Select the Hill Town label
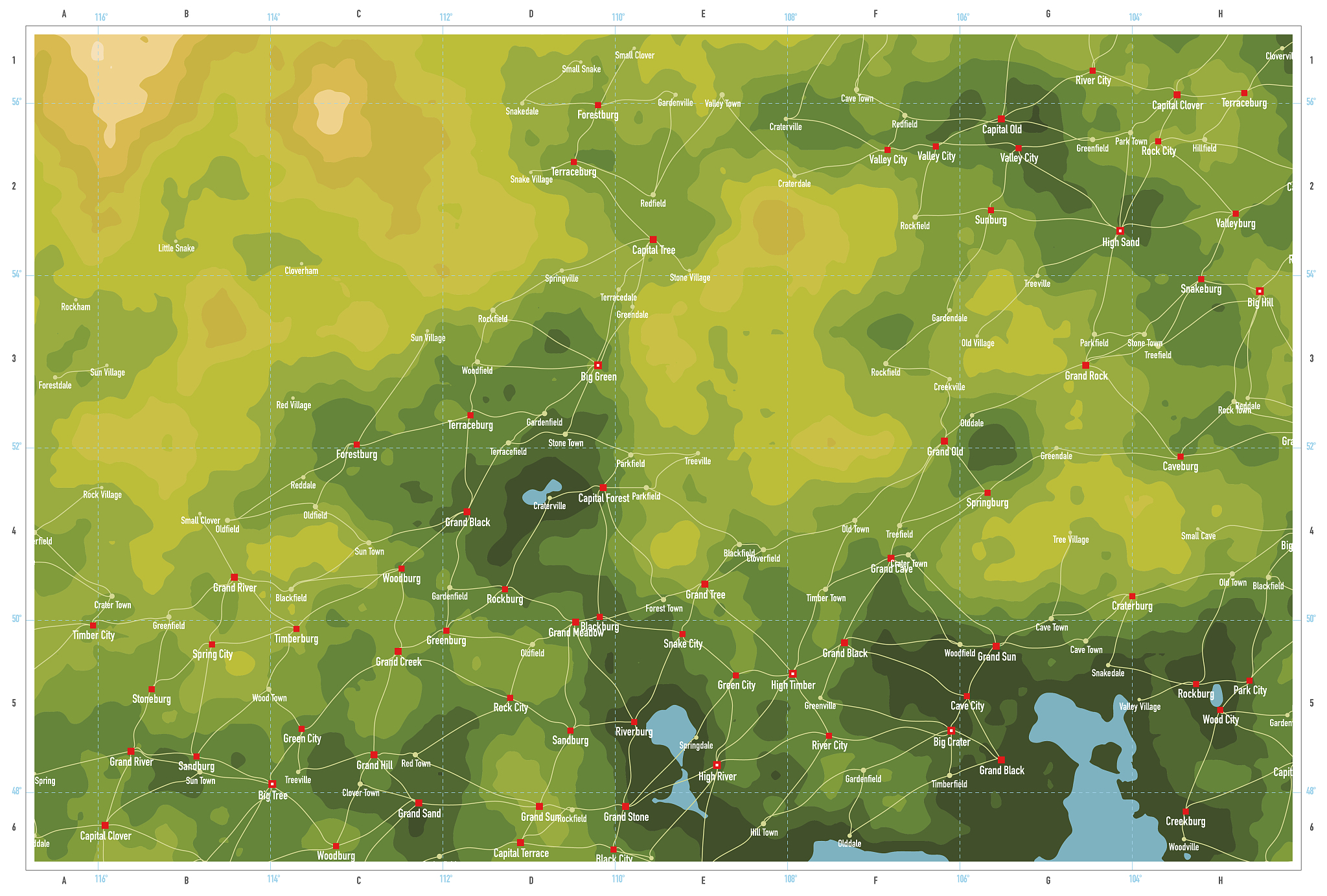The width and height of the screenshot is (1327, 896). tap(764, 833)
